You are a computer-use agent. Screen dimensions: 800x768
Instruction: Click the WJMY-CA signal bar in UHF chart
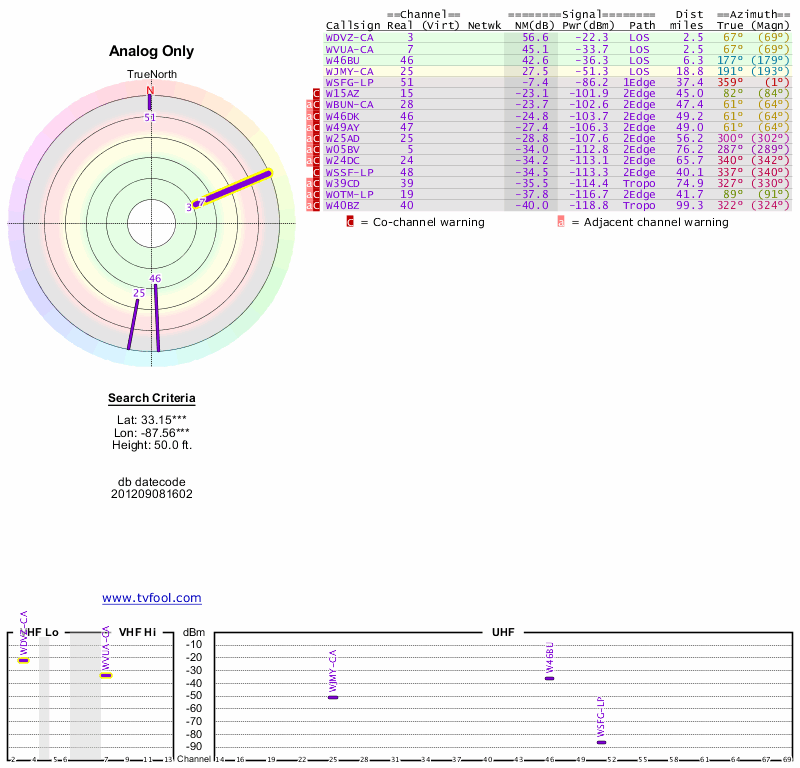click(x=333, y=697)
